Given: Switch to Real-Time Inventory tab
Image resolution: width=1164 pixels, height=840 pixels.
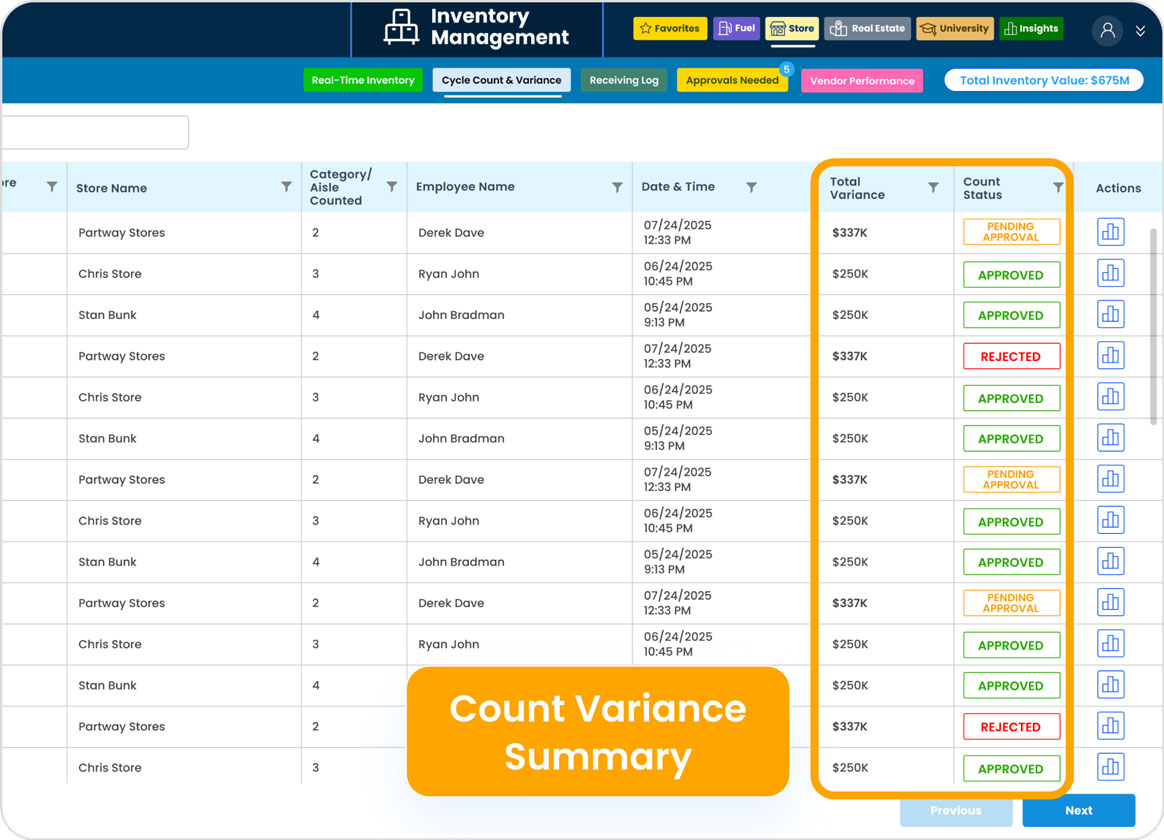Looking at the screenshot, I should (x=363, y=81).
